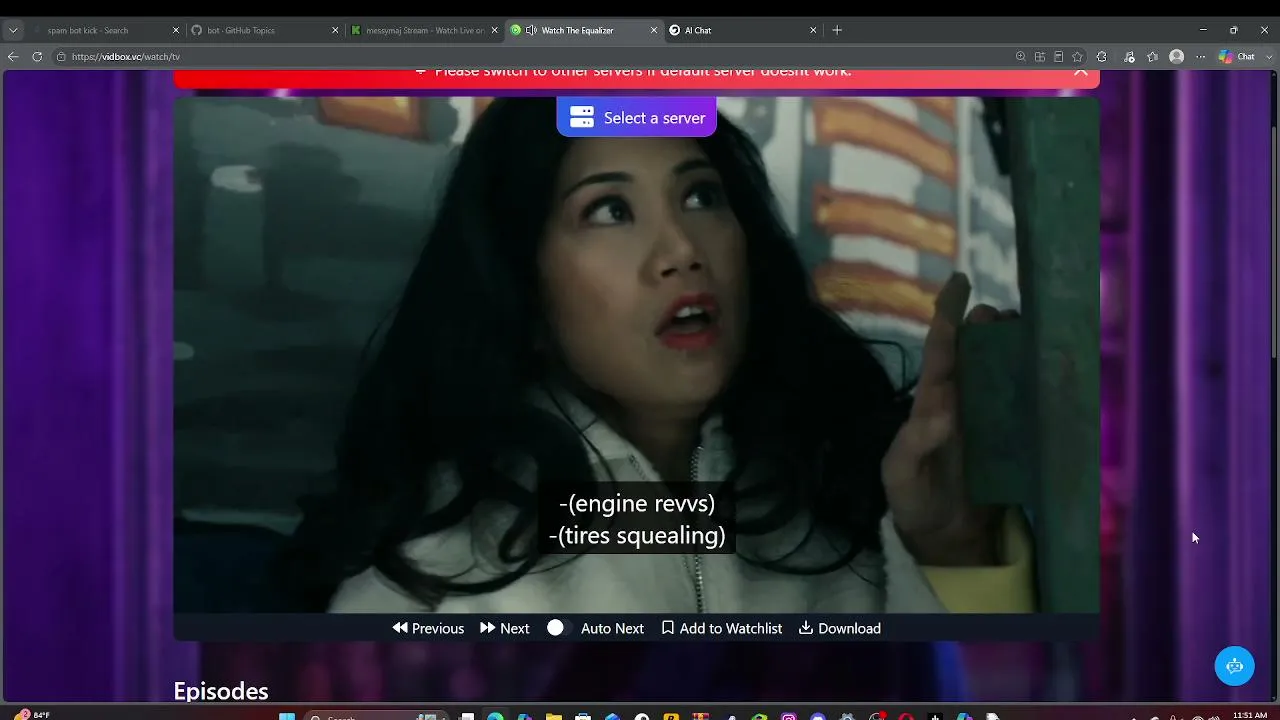Viewport: 1280px width, 720px height.
Task: Open the taskbar clock showing 11:51 AM
Action: click(x=1250, y=715)
